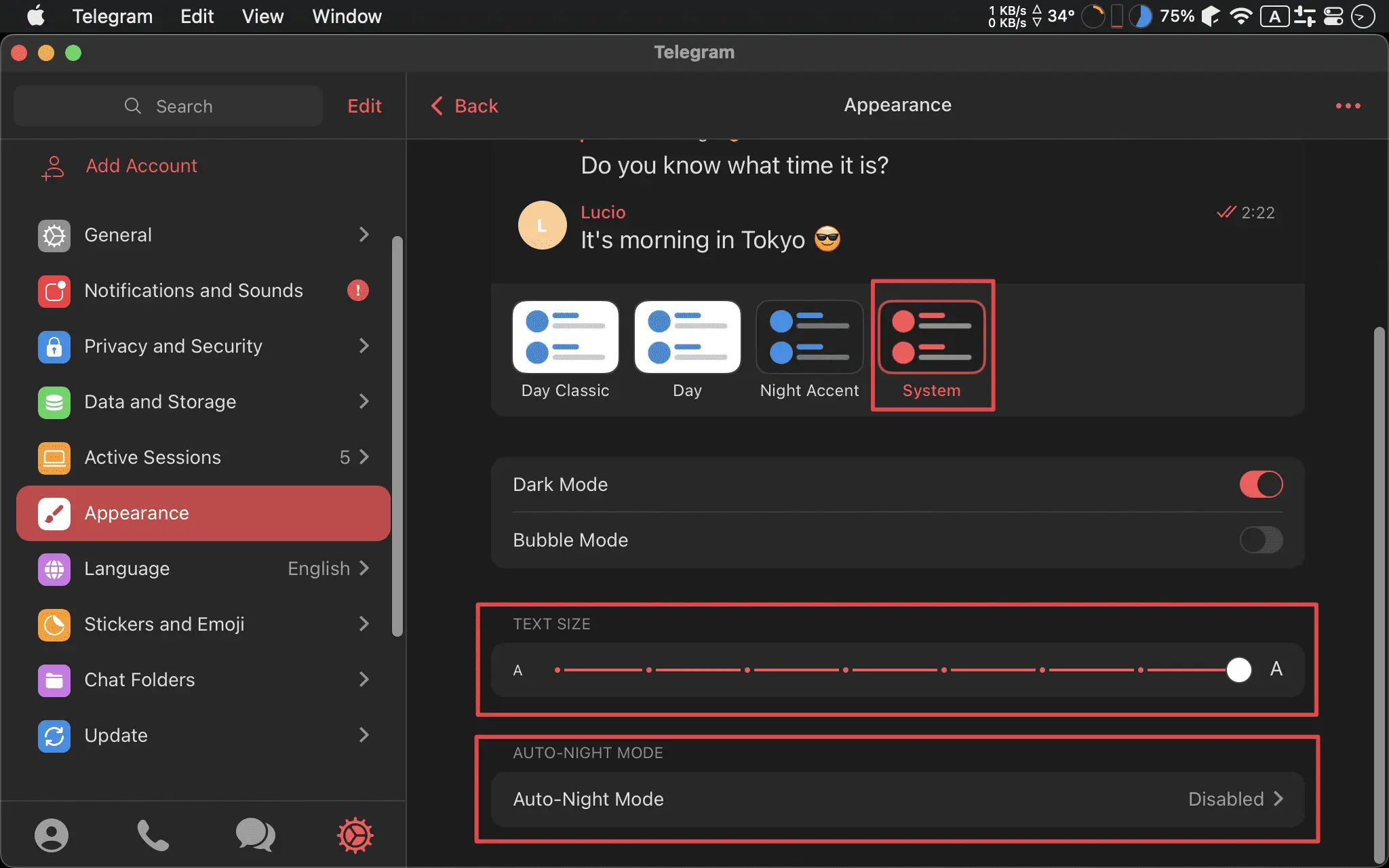Click the Wi-Fi status icon
This screenshot has height=868, width=1389.
[x=1240, y=16]
